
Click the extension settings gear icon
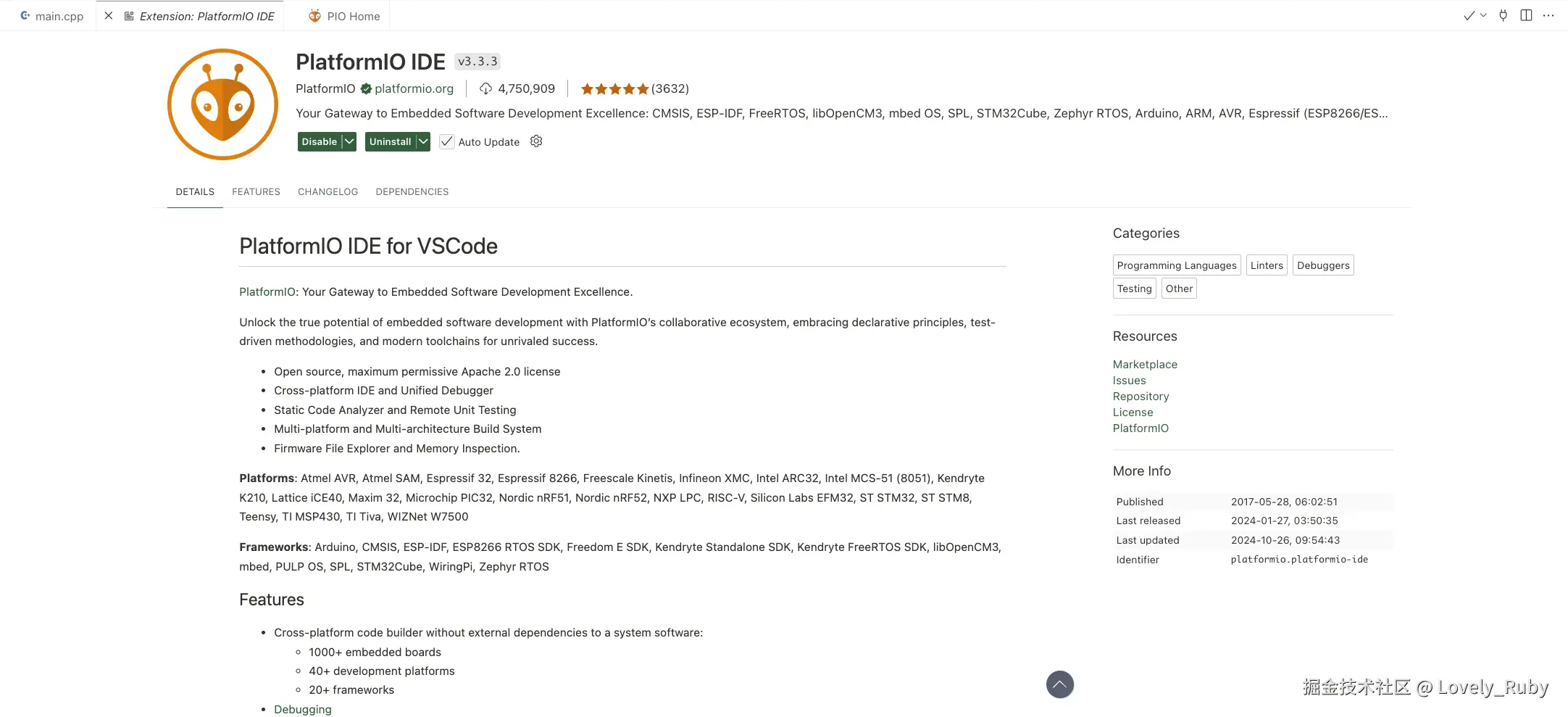(536, 141)
